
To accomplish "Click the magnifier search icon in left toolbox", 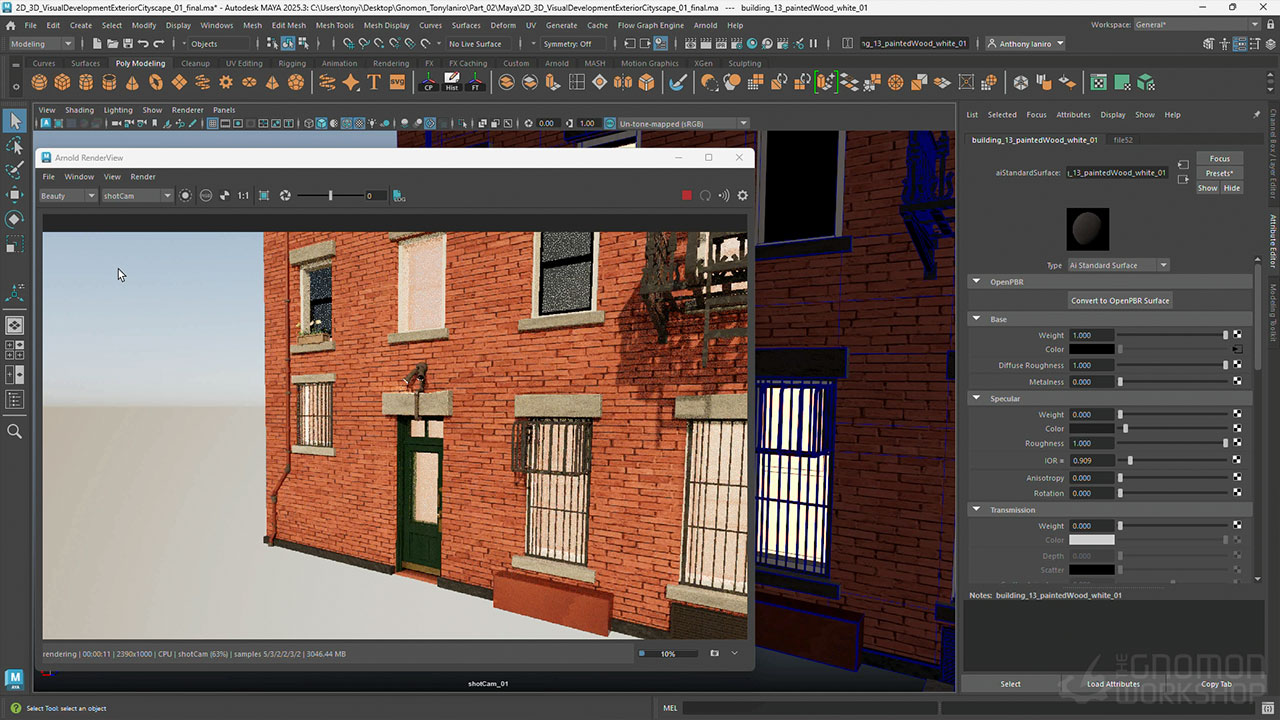I will (15, 431).
